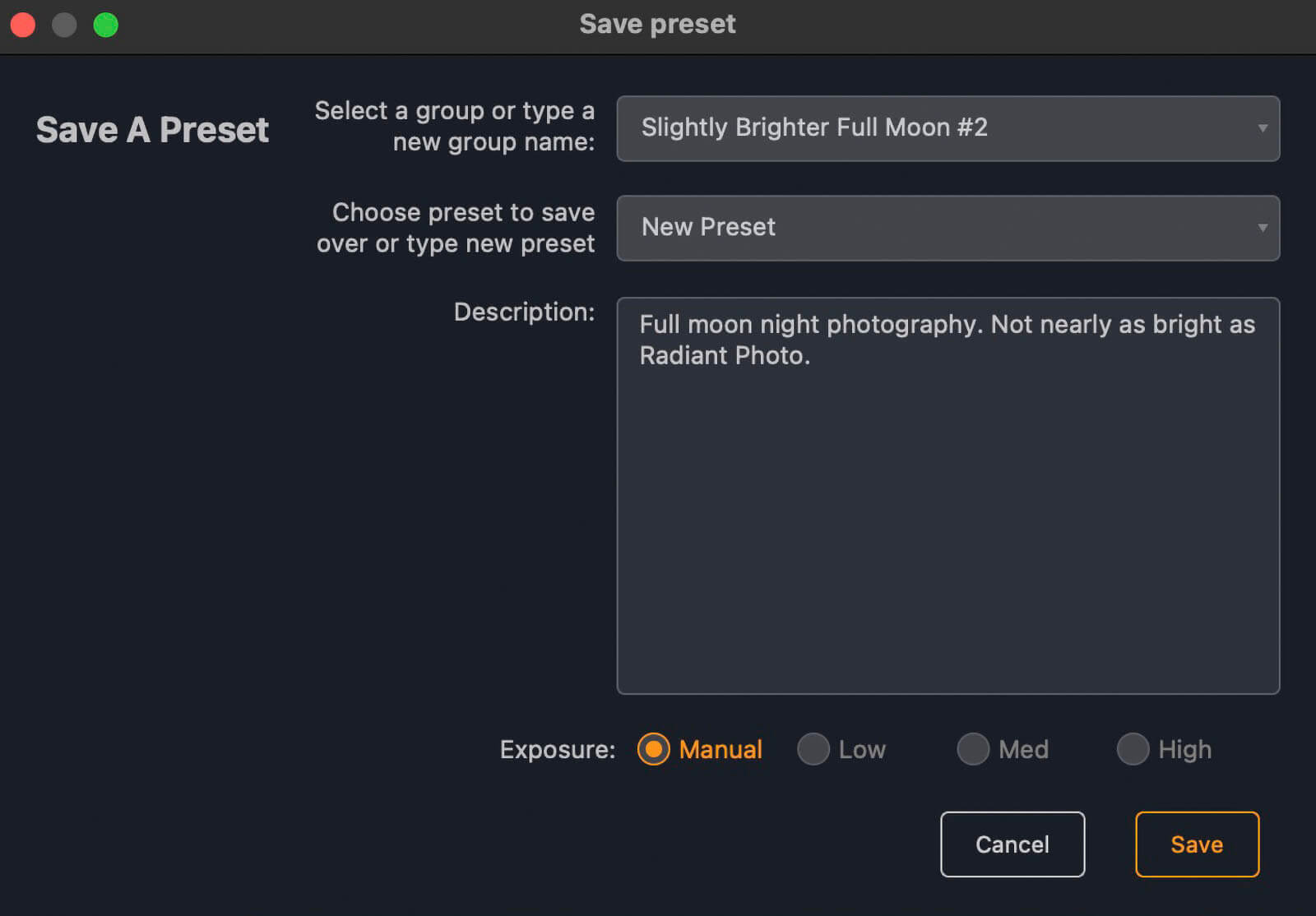This screenshot has width=1316, height=916.
Task: Click the Save A Preset heading
Action: 153,130
